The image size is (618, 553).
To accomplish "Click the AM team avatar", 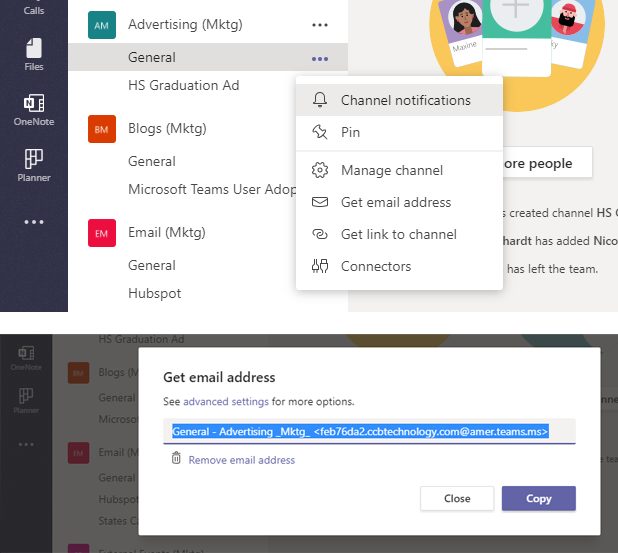I will click(x=102, y=25).
